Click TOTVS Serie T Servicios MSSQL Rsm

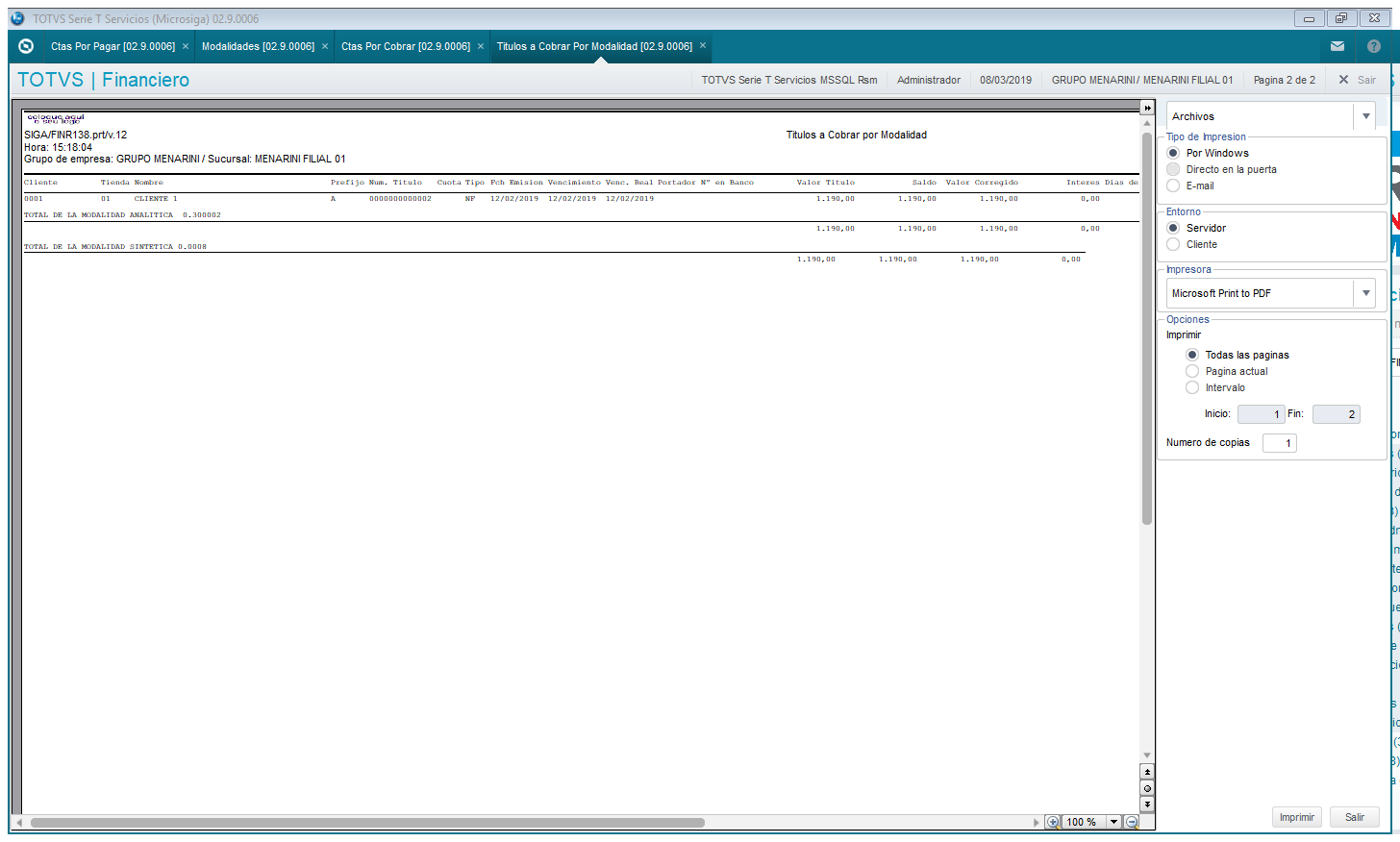(x=789, y=80)
